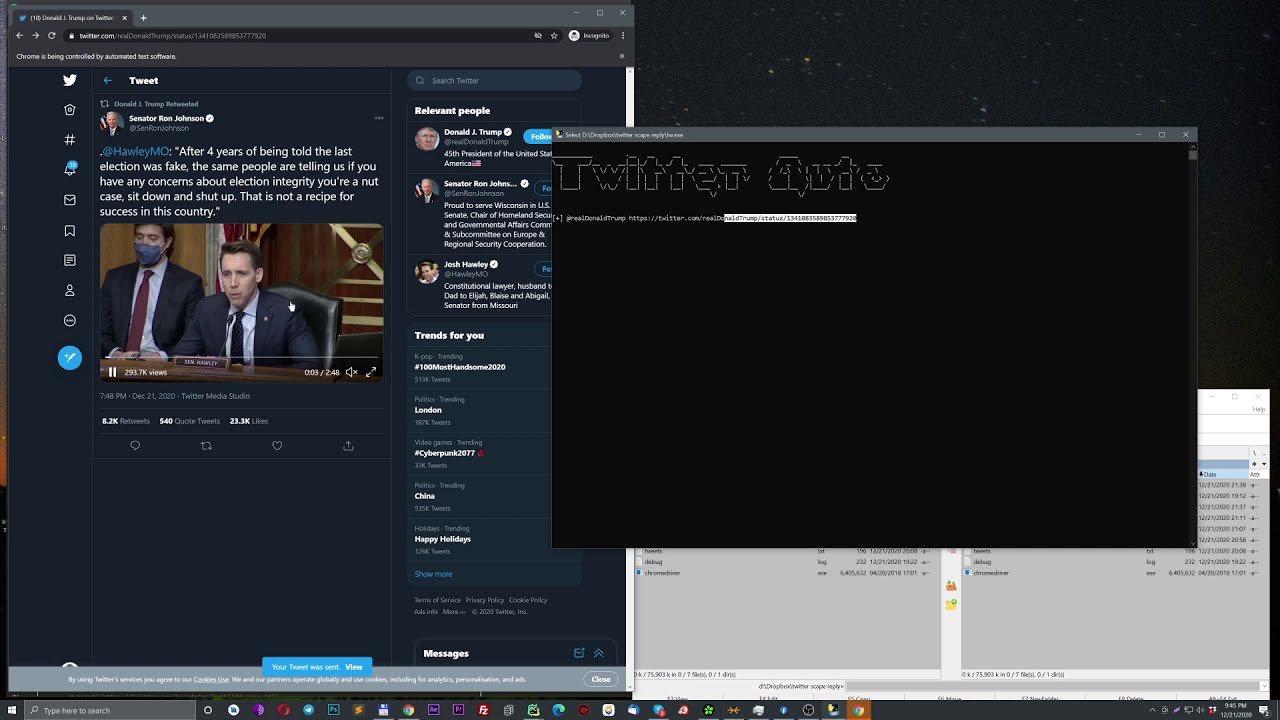Open Photoshop from taskbar
The image size is (1280, 720).
coord(333,710)
